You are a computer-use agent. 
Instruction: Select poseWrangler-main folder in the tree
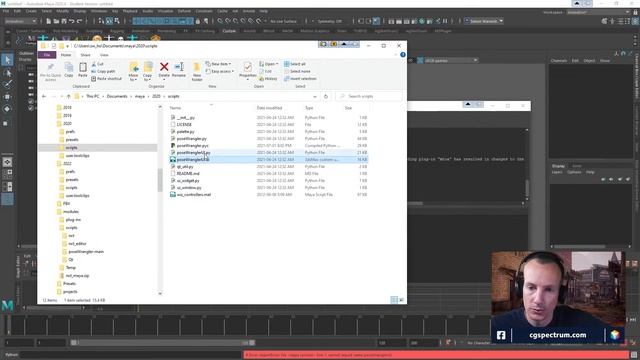[86, 251]
